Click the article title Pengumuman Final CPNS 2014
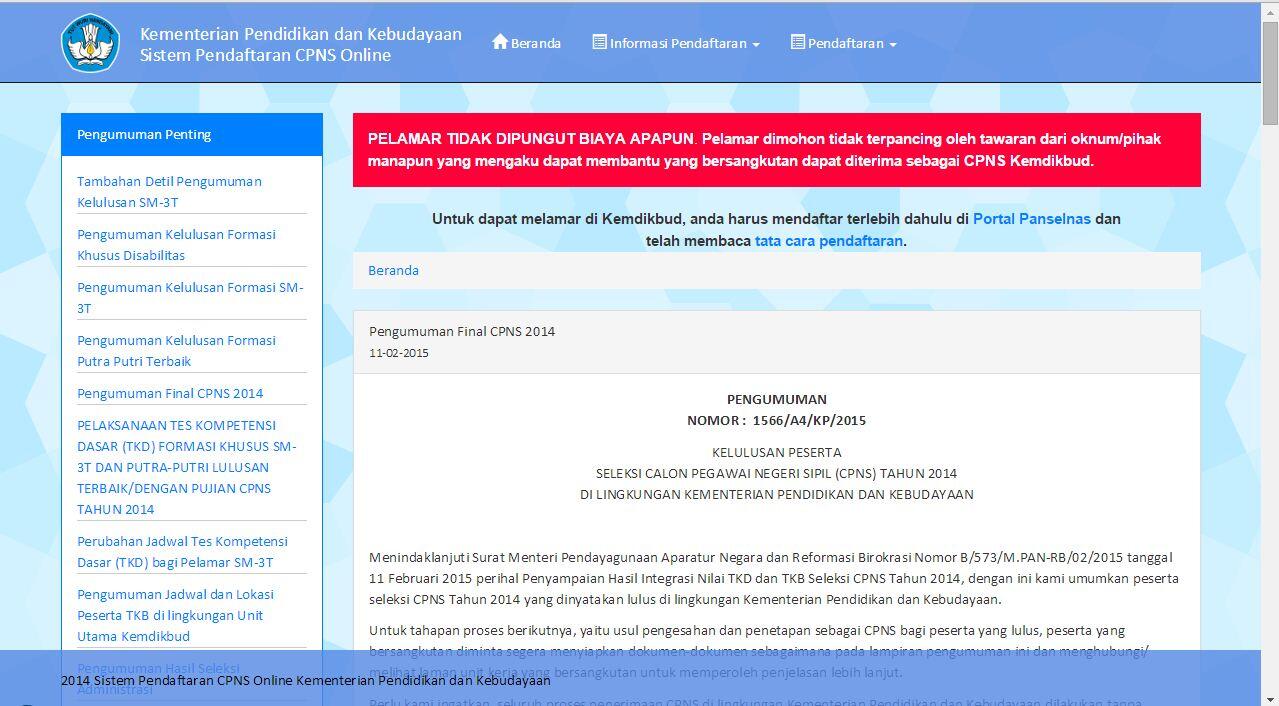The image size is (1279, 706). point(462,331)
